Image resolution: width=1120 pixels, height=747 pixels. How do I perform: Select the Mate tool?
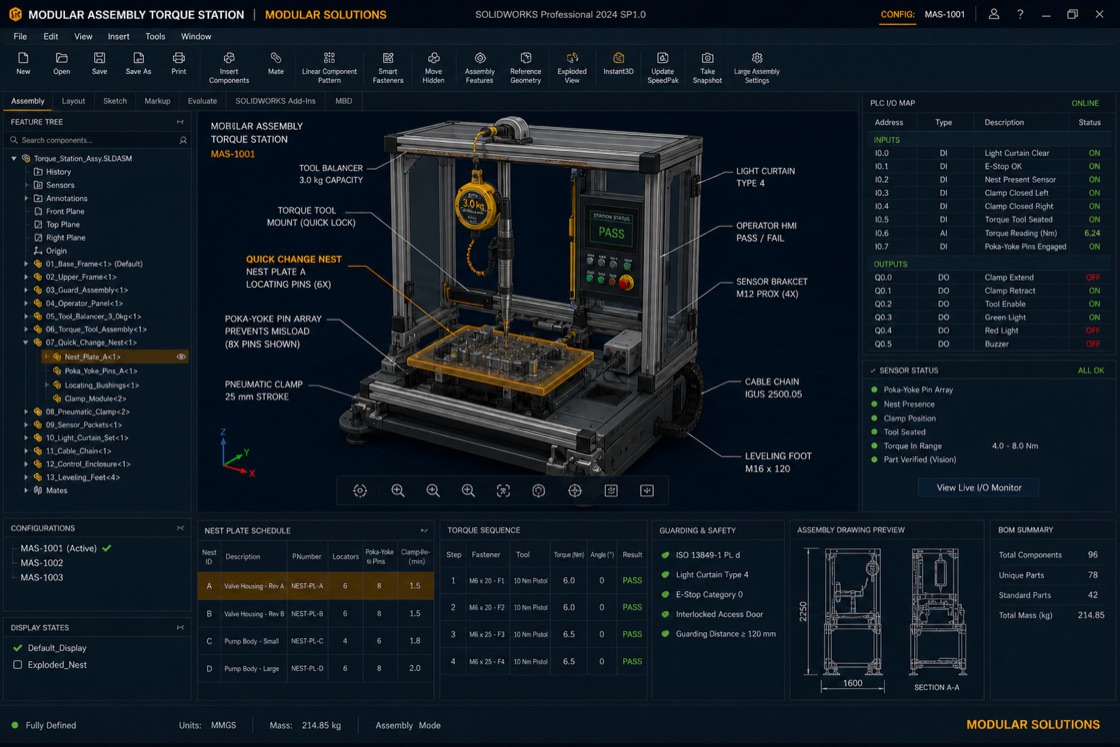[276, 63]
